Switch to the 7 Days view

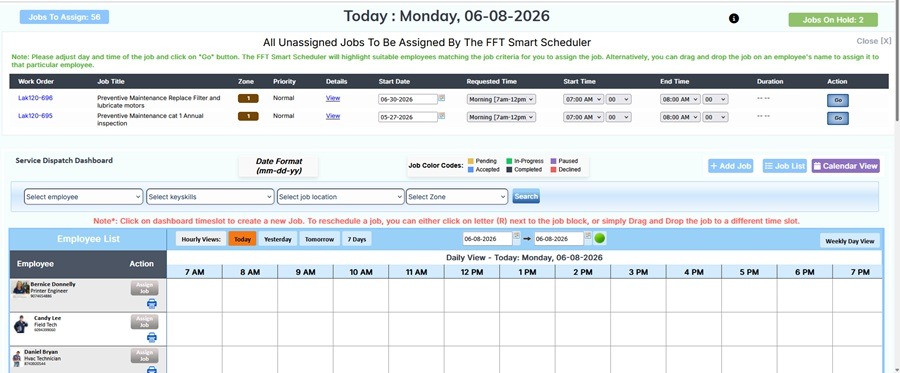coord(356,239)
